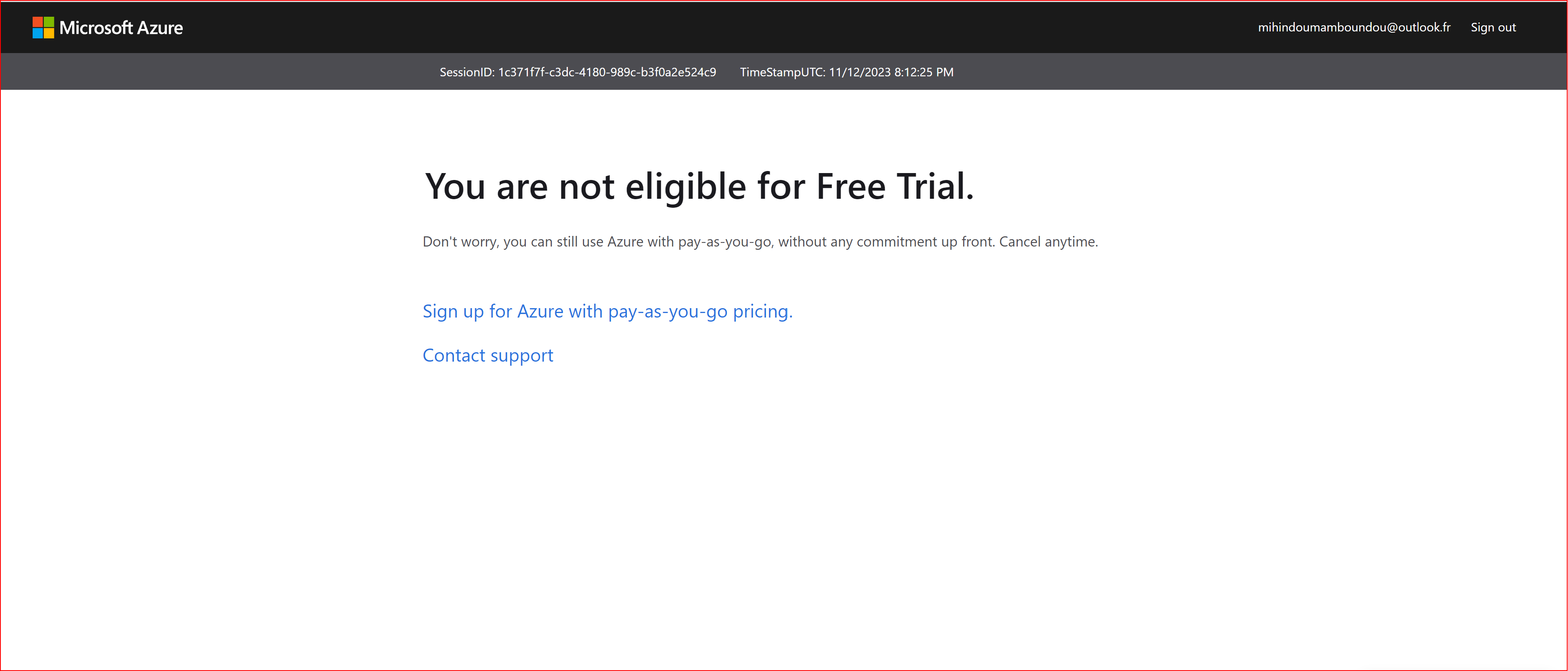Image resolution: width=1568 pixels, height=671 pixels.
Task: Click the 'Don't worry, you can still use Azure' paragraph
Action: point(760,242)
